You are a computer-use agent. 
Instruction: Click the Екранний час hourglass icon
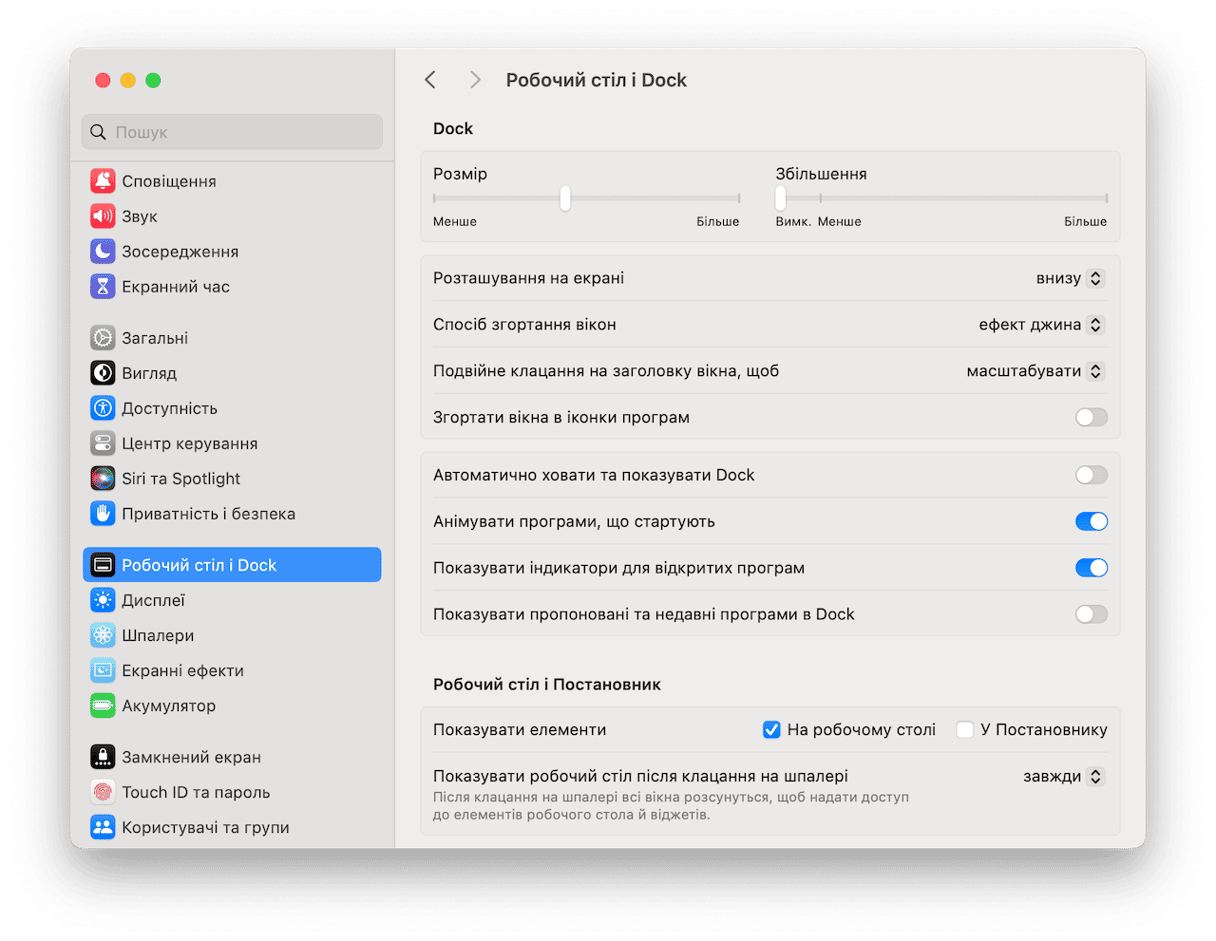(103, 286)
